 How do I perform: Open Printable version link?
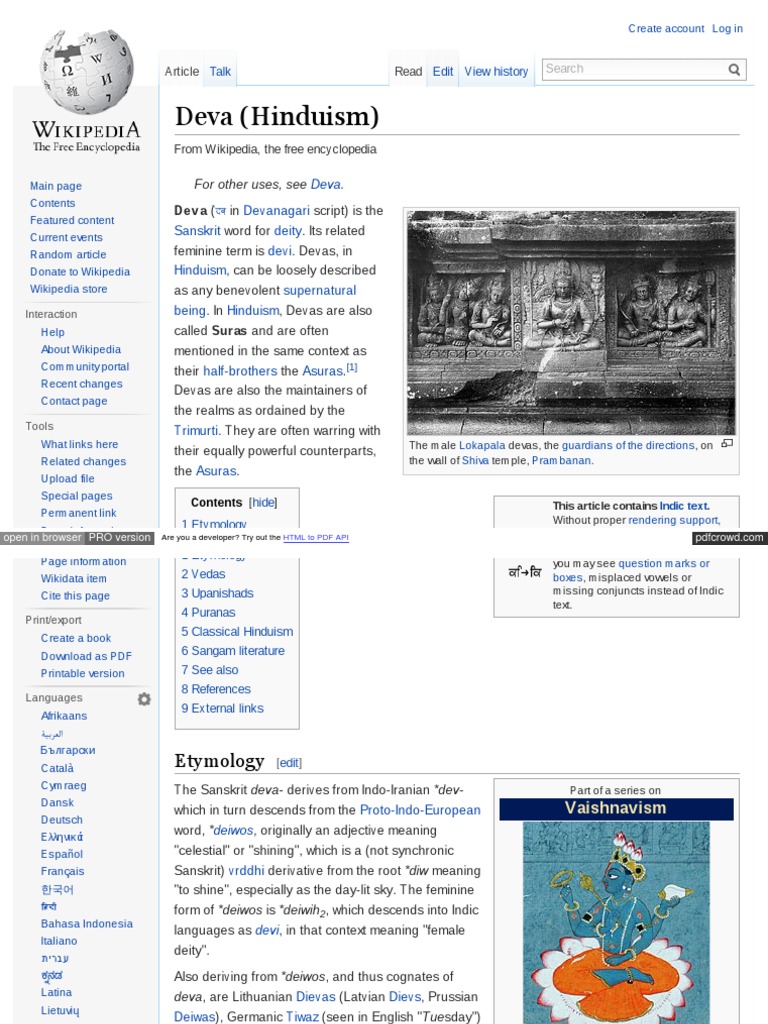[82, 673]
